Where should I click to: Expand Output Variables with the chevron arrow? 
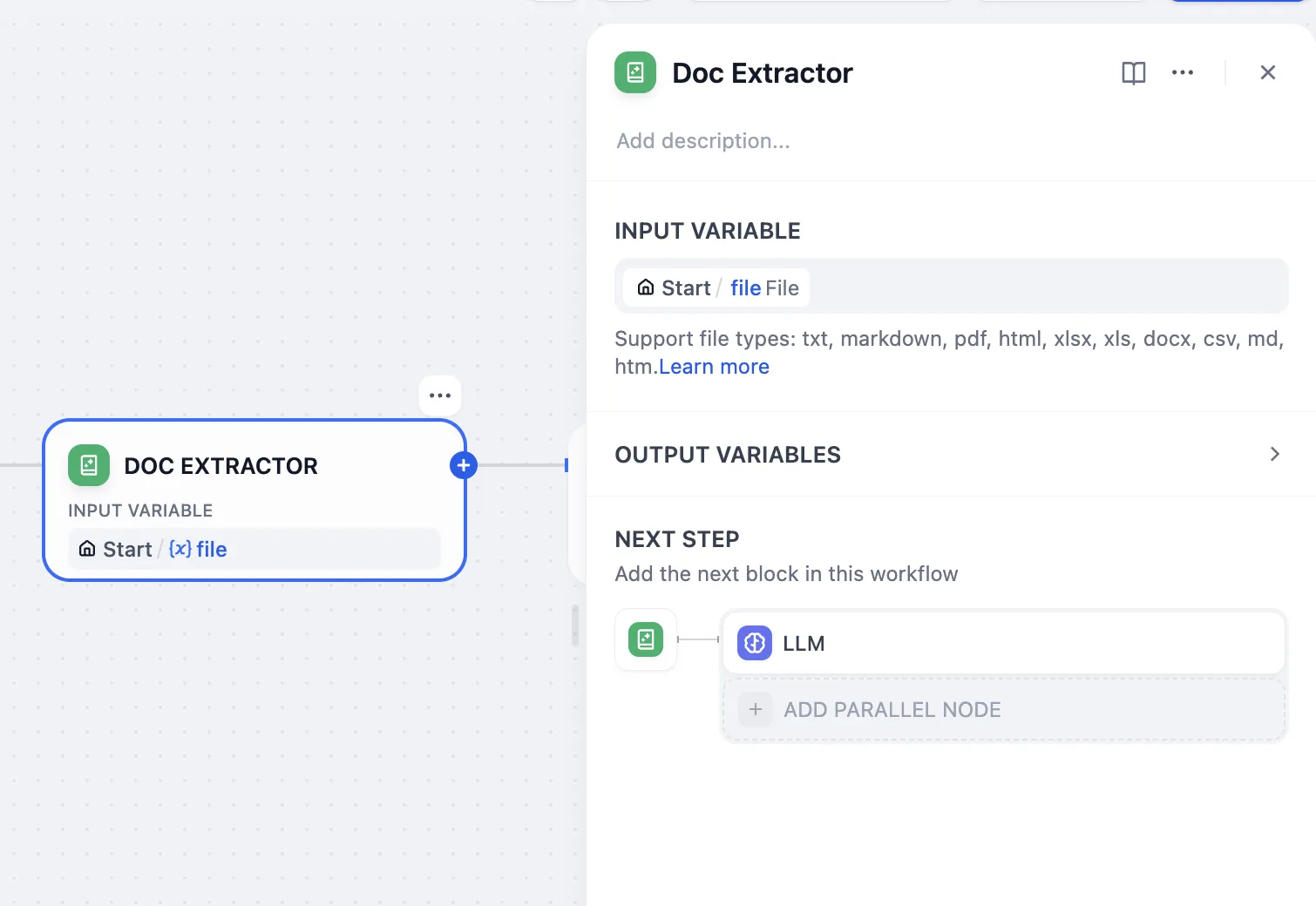point(1275,454)
